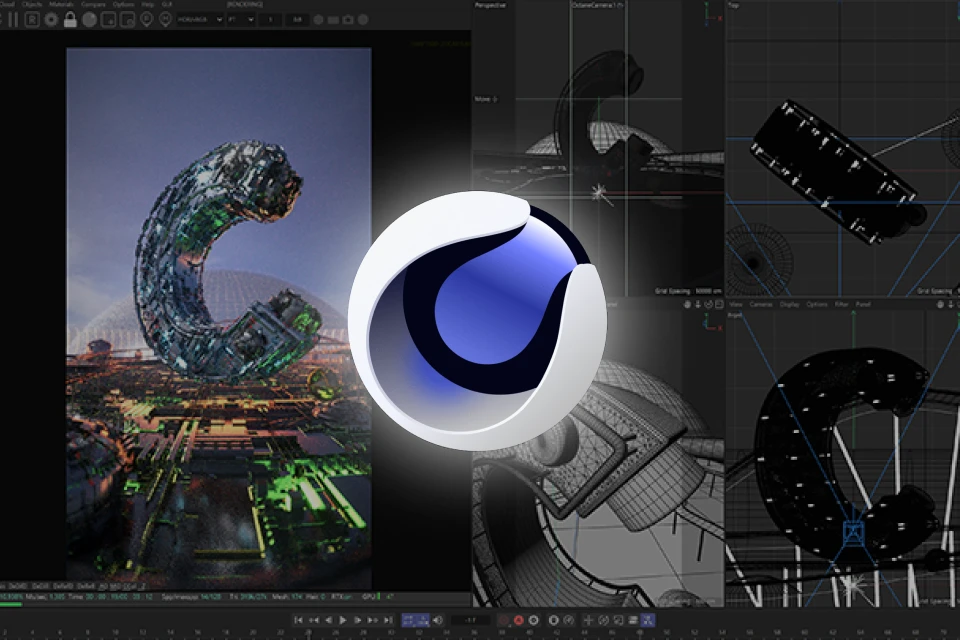Toggle scale keying icon
Screen dimensions: 960x640
coord(618,620)
